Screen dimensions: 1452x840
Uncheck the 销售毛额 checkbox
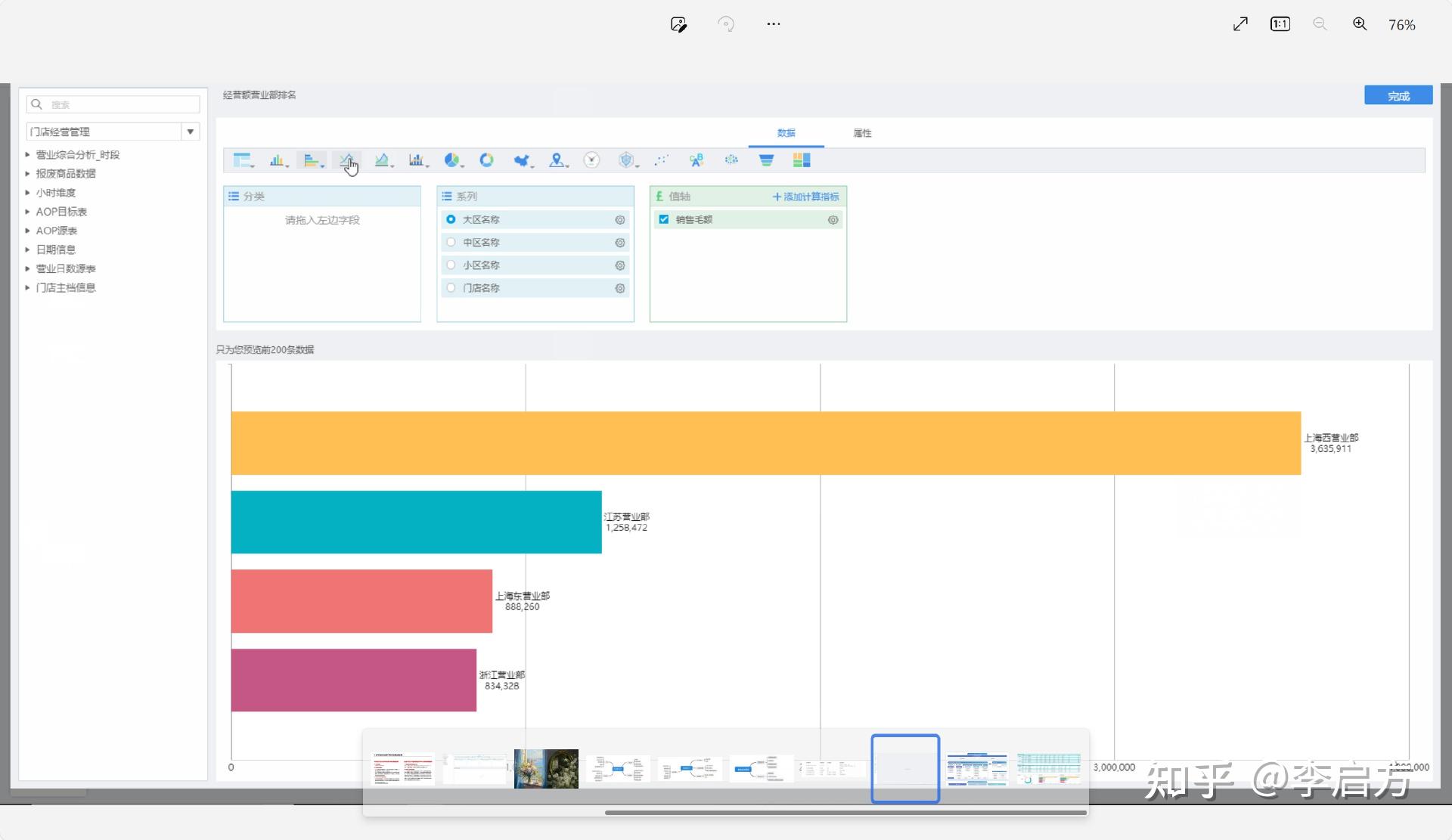tap(663, 219)
